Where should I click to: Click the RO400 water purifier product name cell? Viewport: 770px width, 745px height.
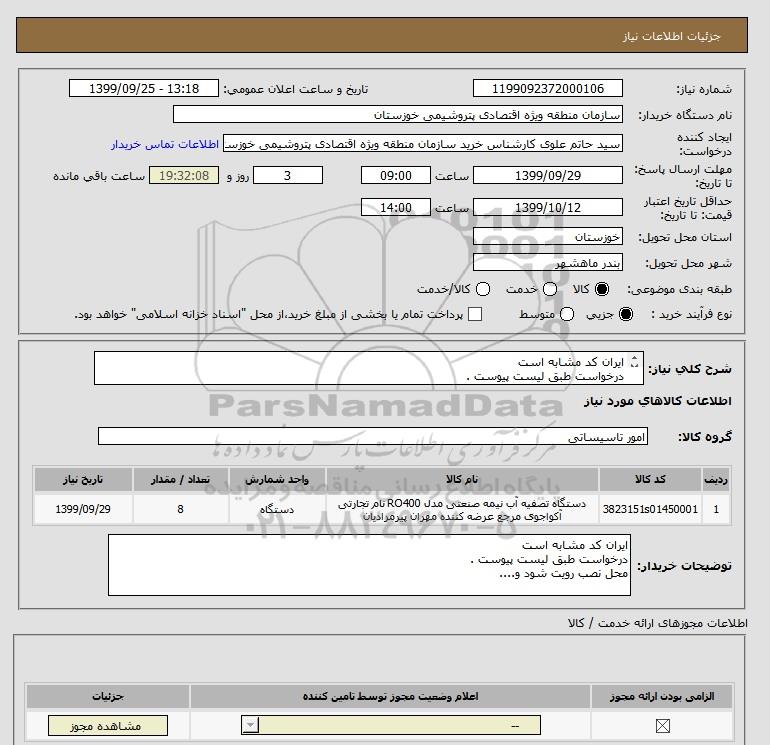pyautogui.click(x=462, y=509)
